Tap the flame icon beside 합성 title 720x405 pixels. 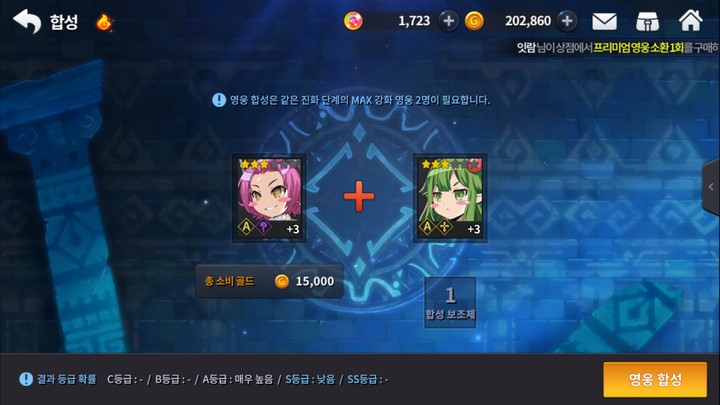click(104, 22)
